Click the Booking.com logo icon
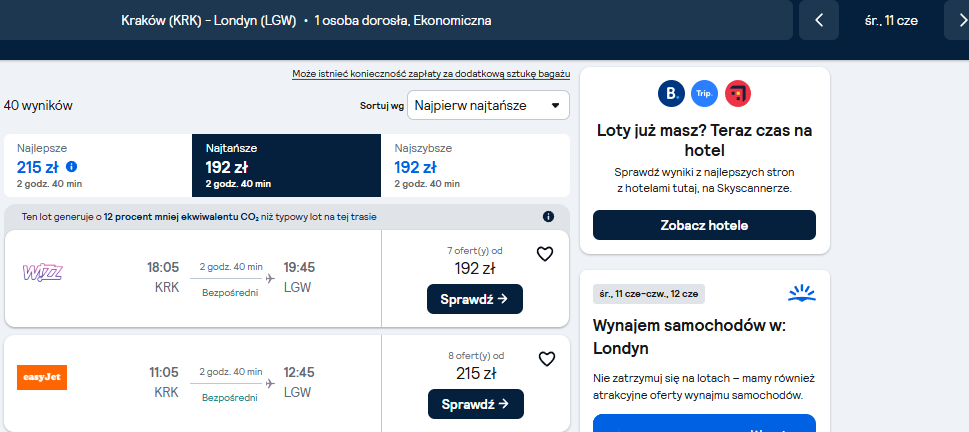This screenshot has width=969, height=432. tap(671, 94)
